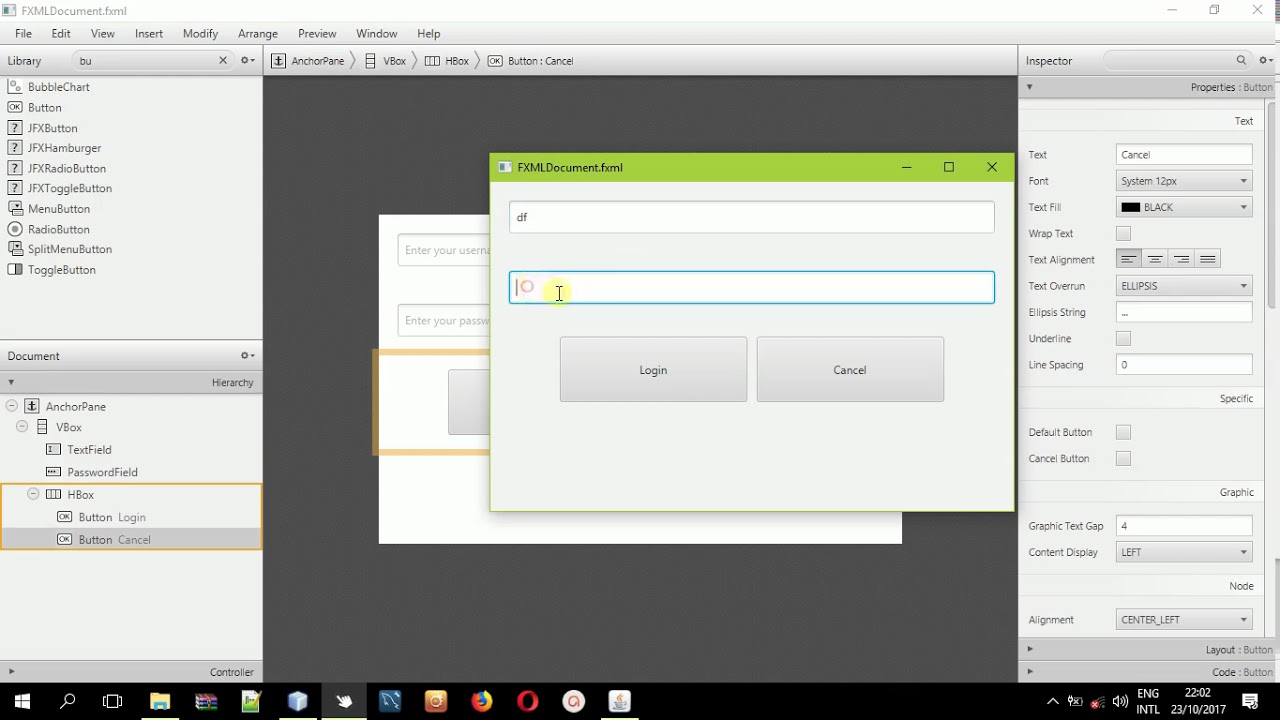Open the Library panel gear menu

pos(247,60)
